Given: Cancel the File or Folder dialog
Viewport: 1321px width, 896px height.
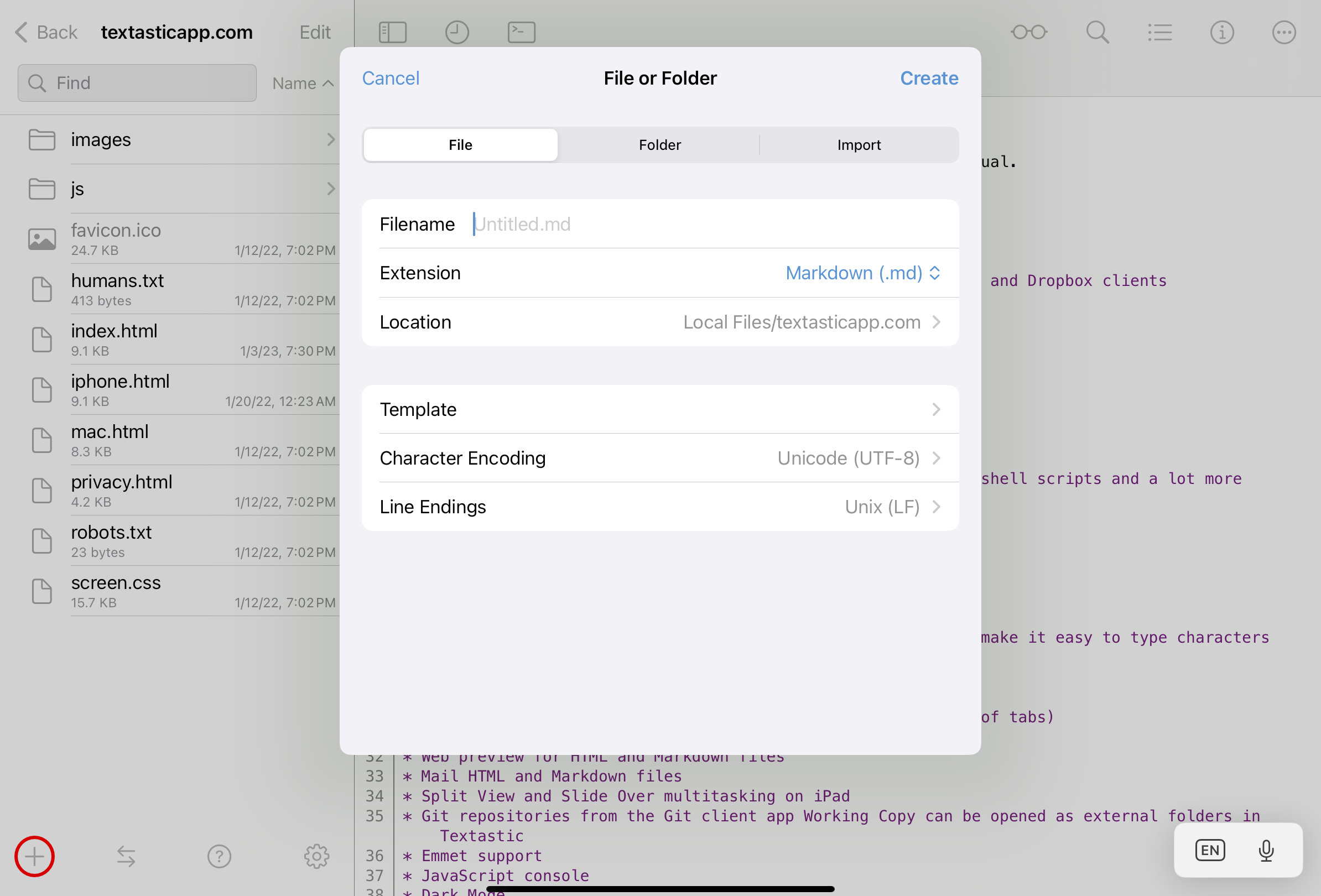Looking at the screenshot, I should tap(391, 79).
